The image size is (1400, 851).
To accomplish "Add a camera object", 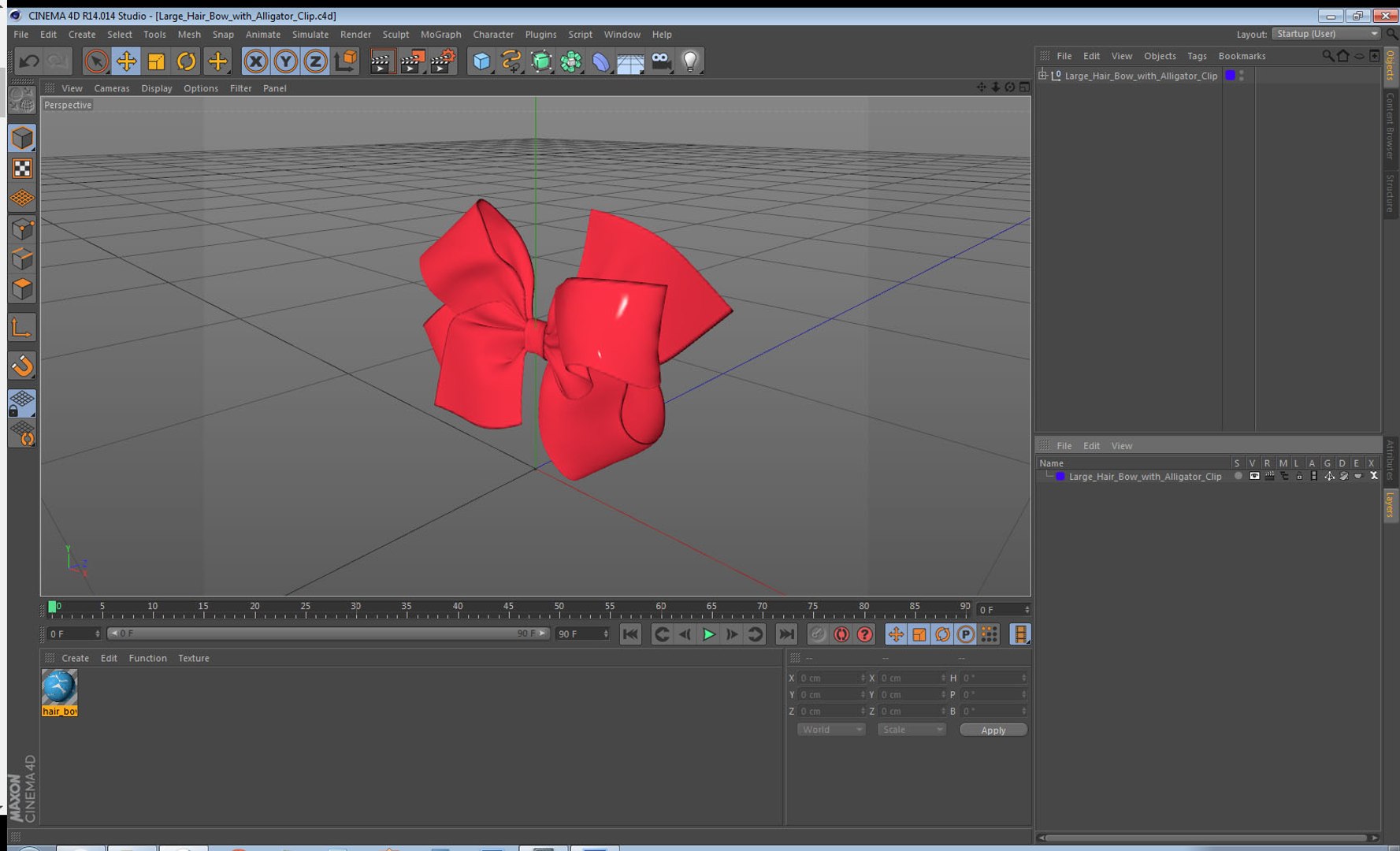I will click(661, 61).
